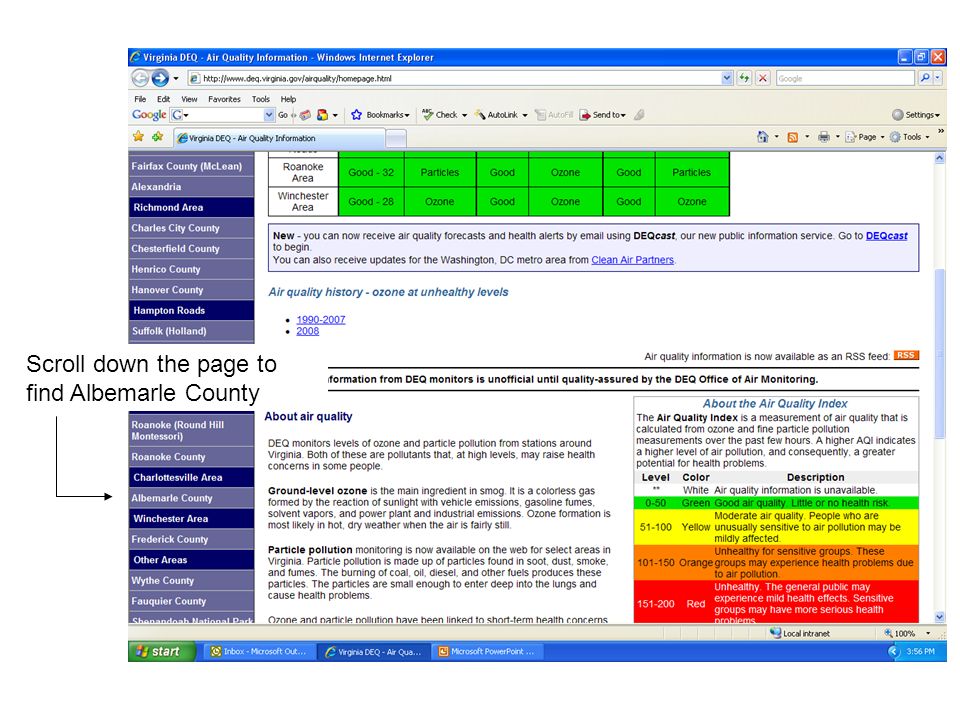Open the Edit menu
Viewport: 960px width, 720px height.
pos(163,99)
